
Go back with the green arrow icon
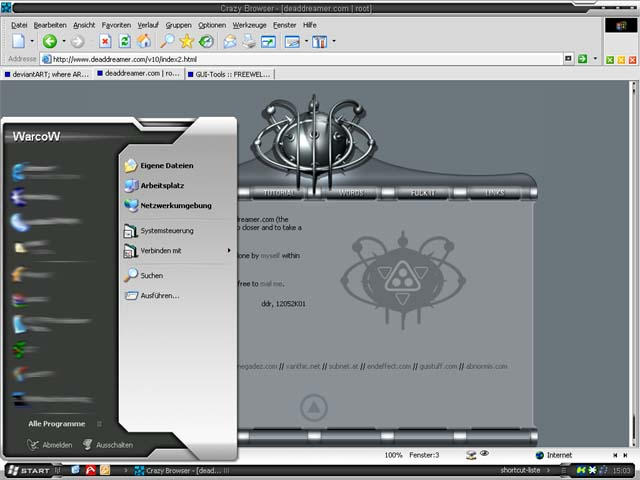click(x=50, y=41)
